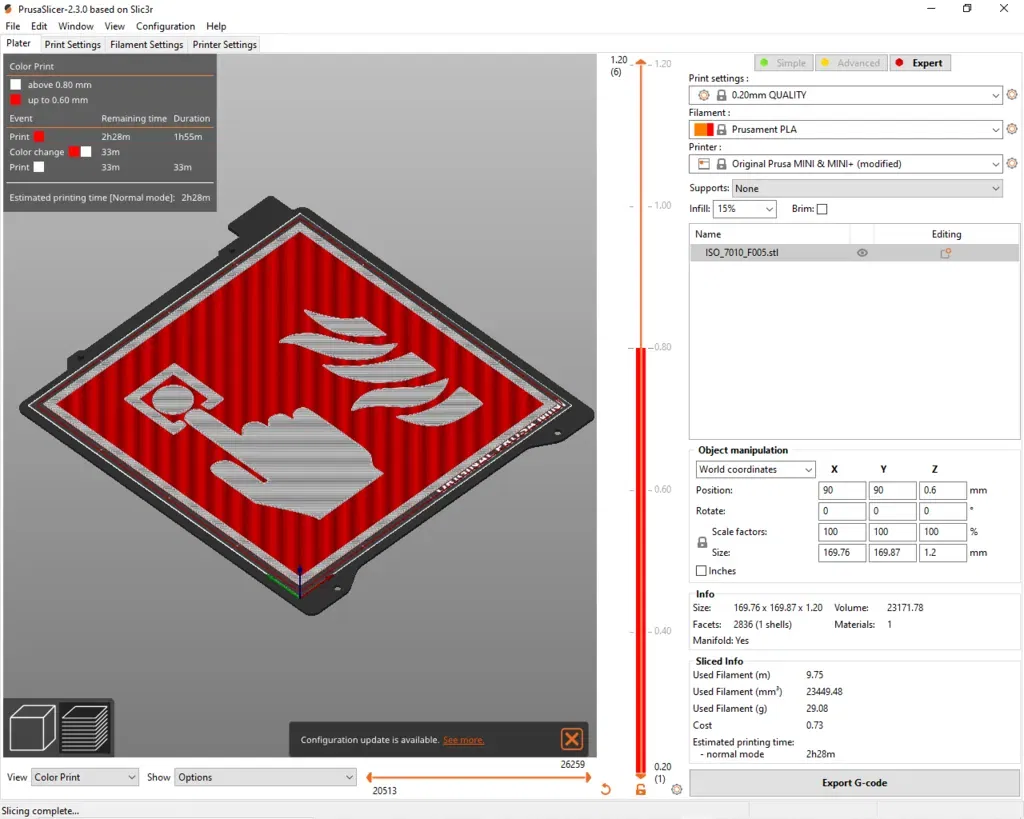Open the Show Options dropdown
Screen dimensions: 1024x819
[x=265, y=777]
